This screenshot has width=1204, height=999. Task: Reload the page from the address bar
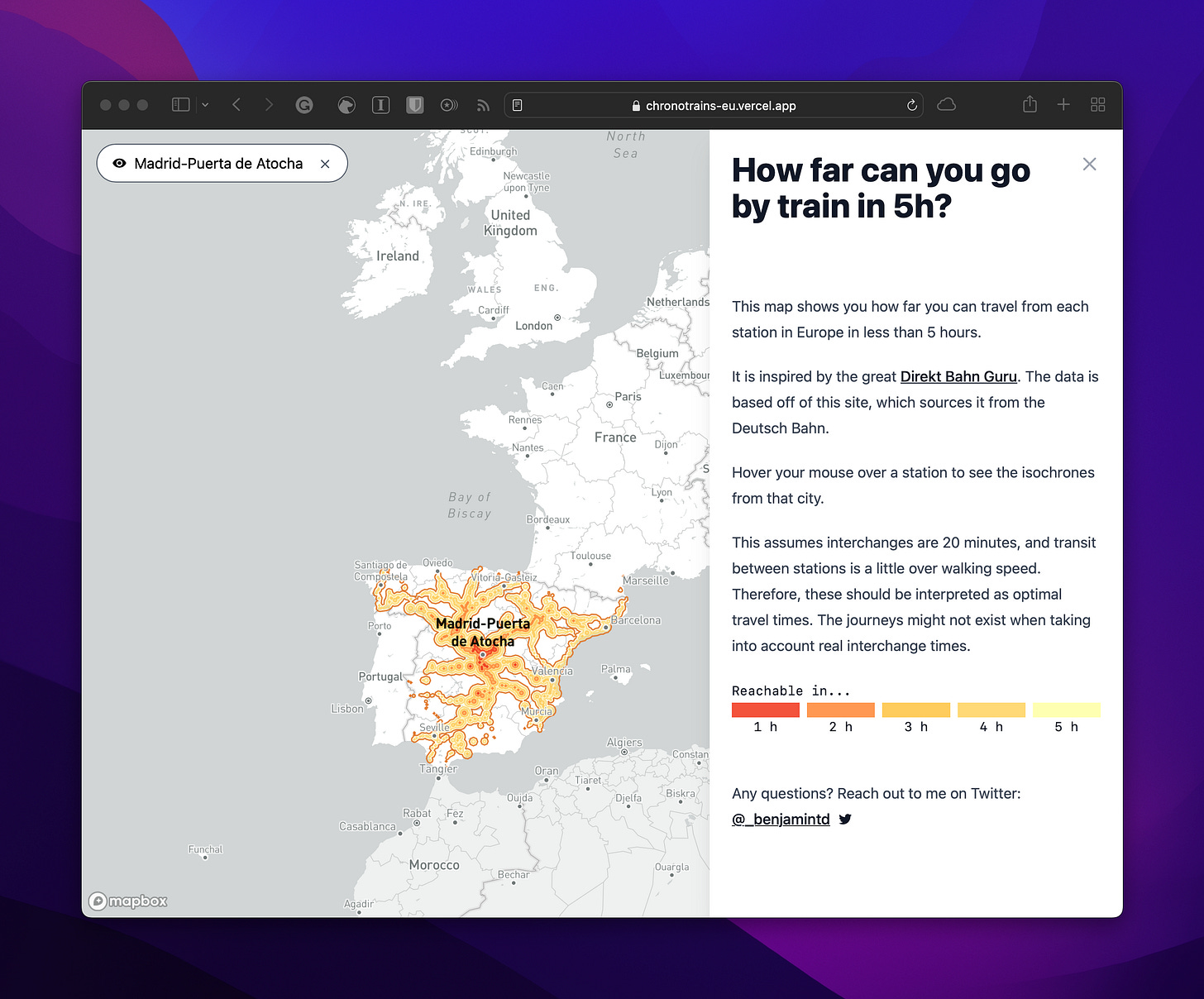[x=911, y=105]
